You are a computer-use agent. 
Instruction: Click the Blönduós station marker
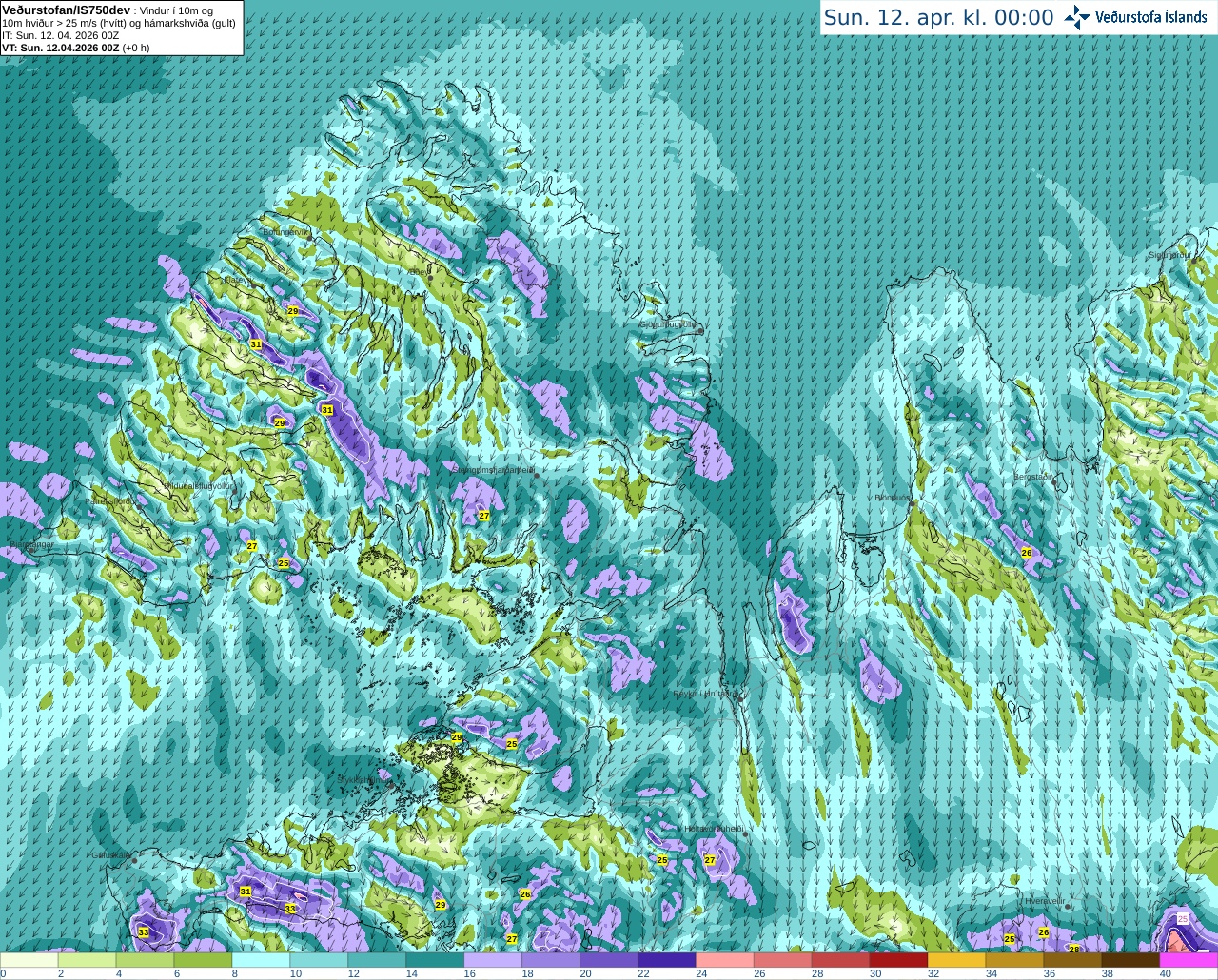pyautogui.click(x=910, y=501)
